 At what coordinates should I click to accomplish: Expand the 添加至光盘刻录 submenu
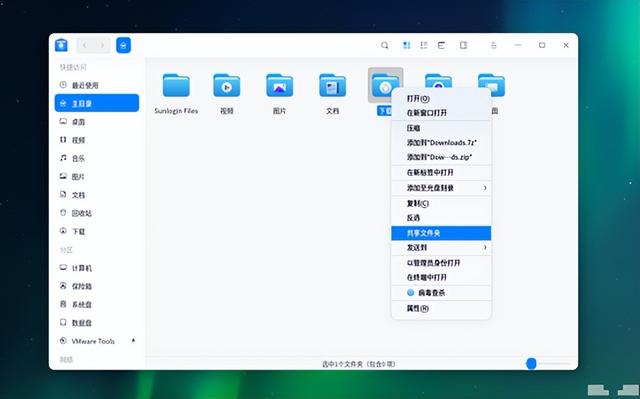click(441, 188)
